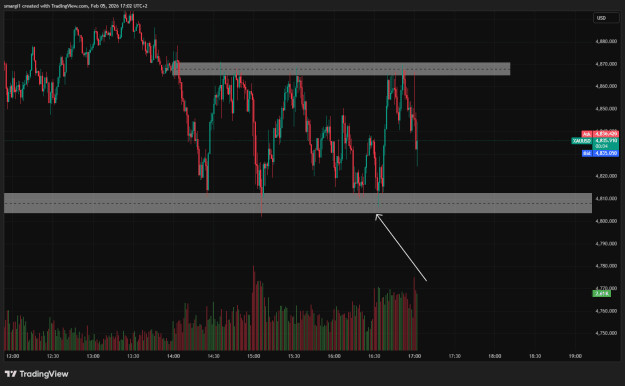Click the 4,880.000 price axis label

click(x=606, y=41)
